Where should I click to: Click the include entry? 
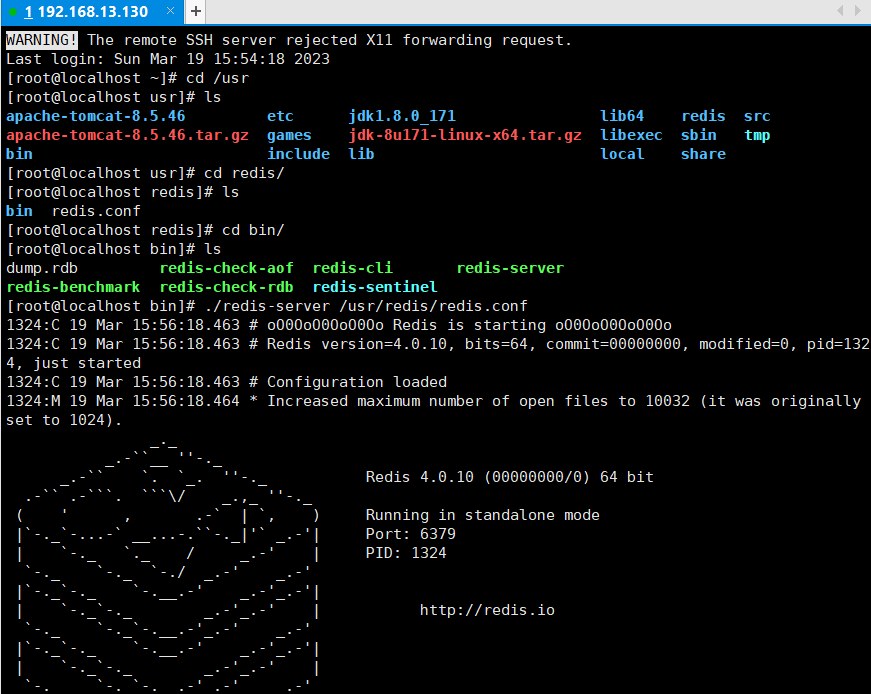click(298, 154)
